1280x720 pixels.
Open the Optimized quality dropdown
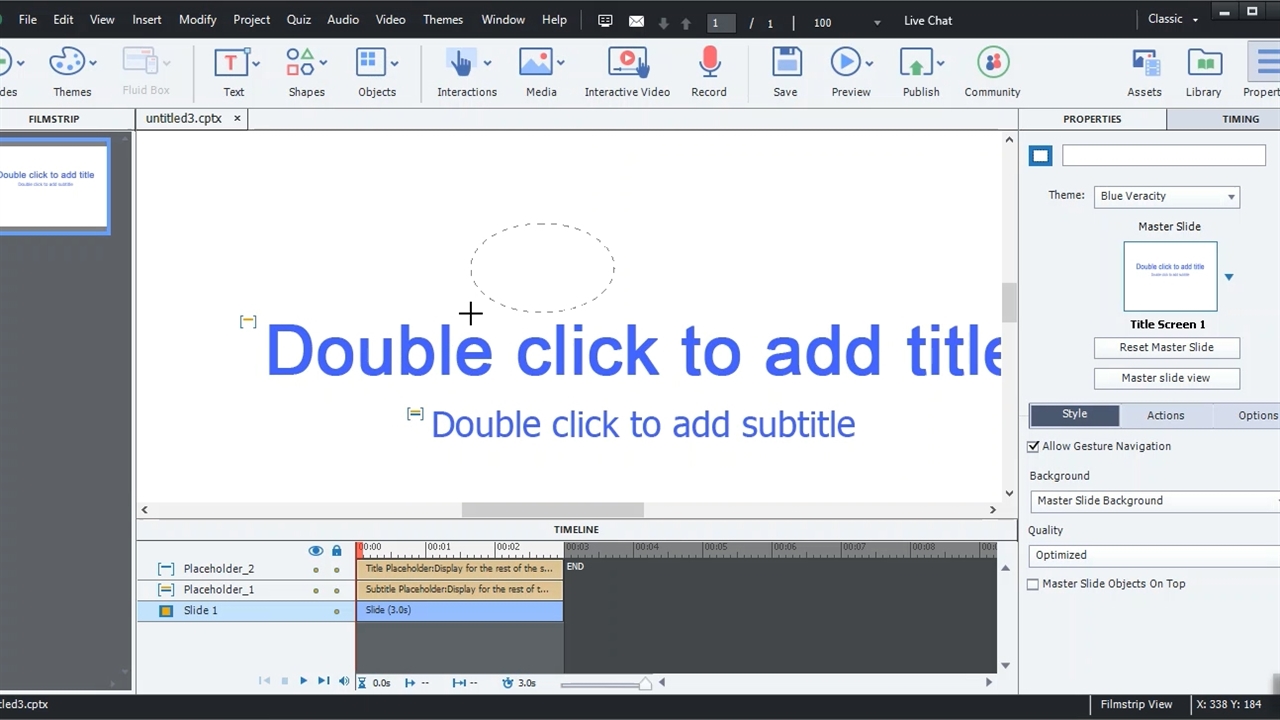click(1154, 555)
